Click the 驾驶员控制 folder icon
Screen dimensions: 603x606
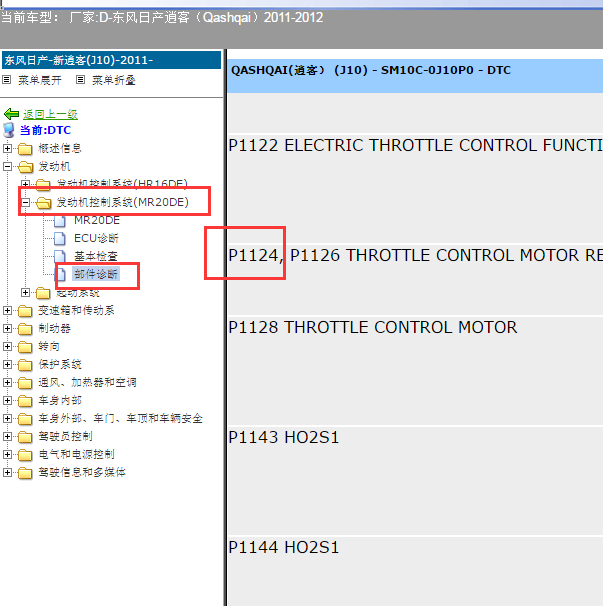25,437
